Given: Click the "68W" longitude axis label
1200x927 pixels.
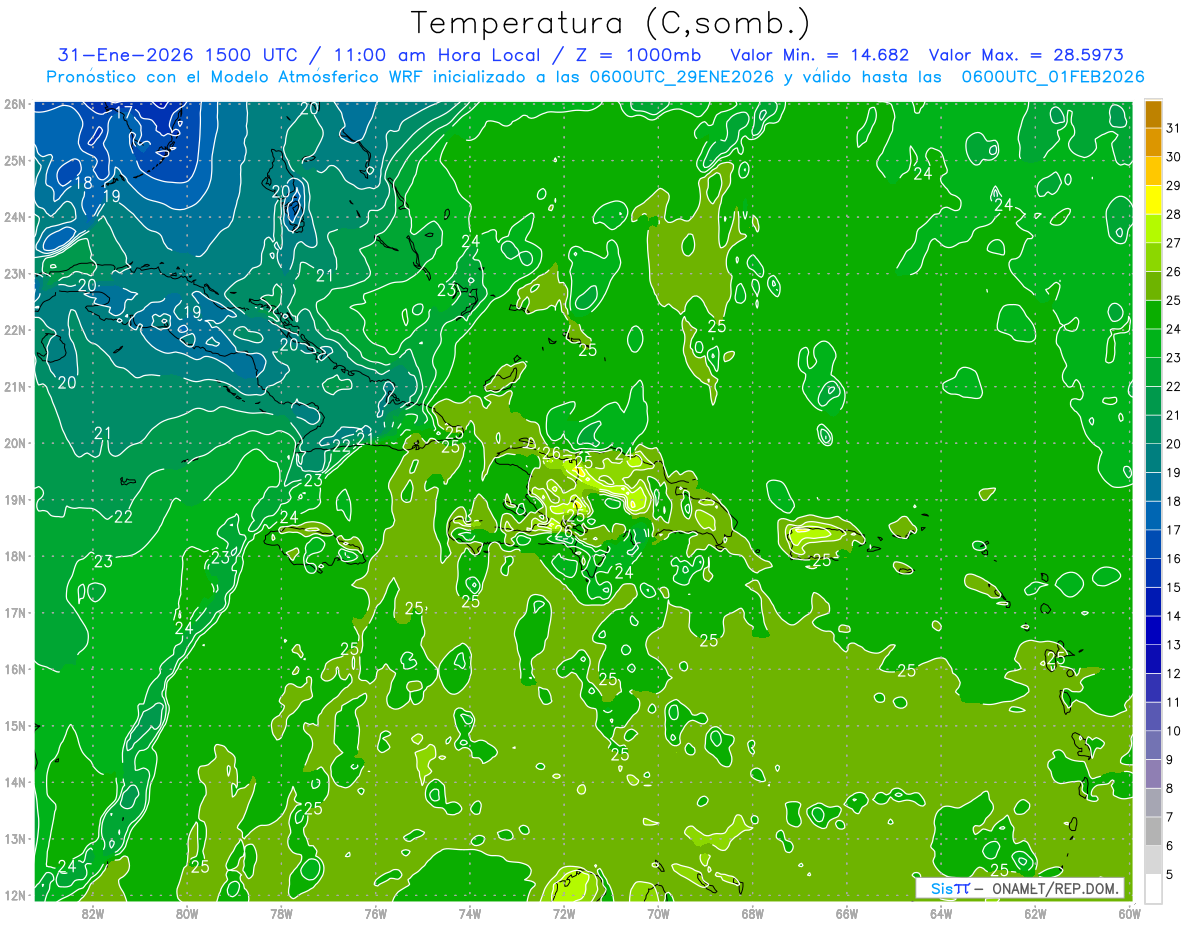Looking at the screenshot, I should 753,913.
